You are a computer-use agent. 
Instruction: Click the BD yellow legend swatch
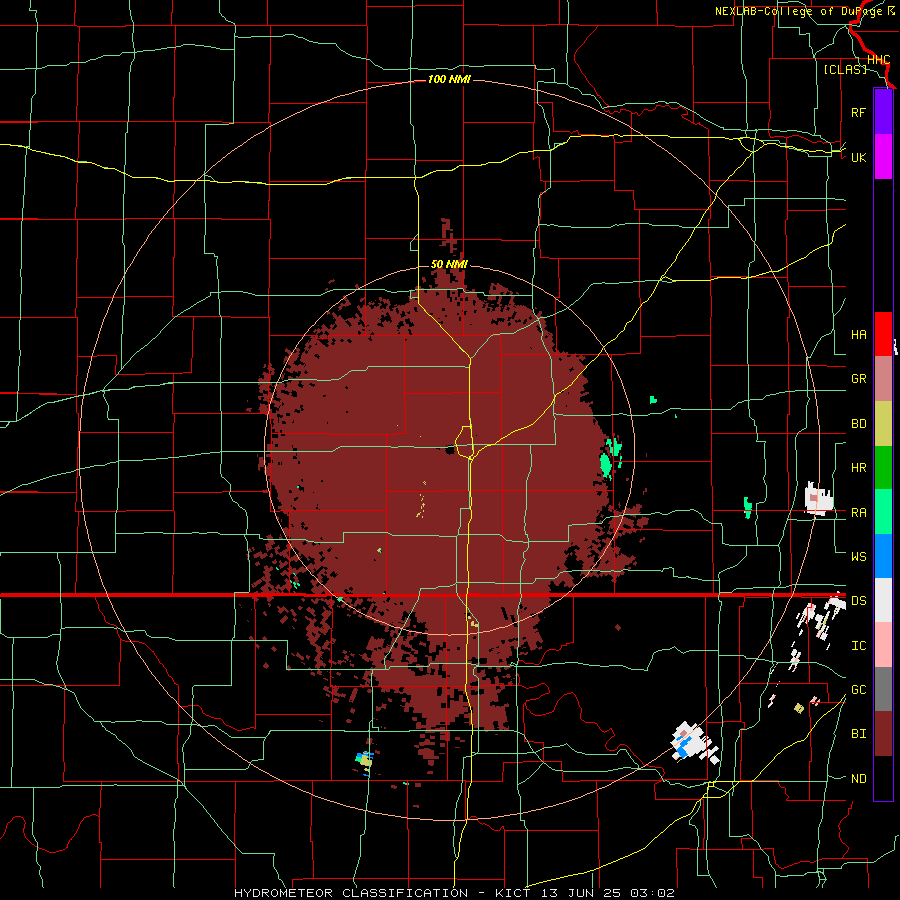883,424
